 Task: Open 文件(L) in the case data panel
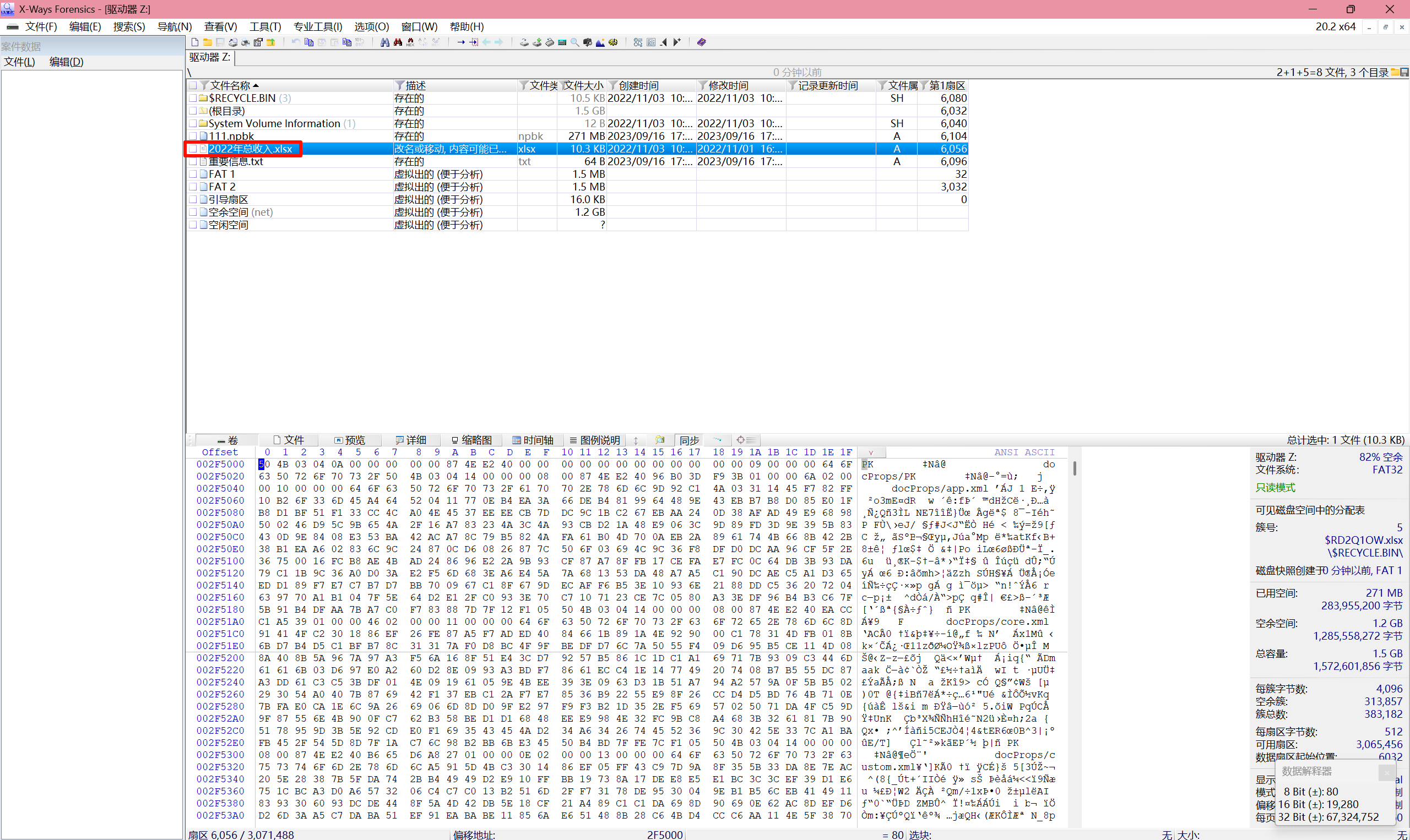(x=19, y=62)
